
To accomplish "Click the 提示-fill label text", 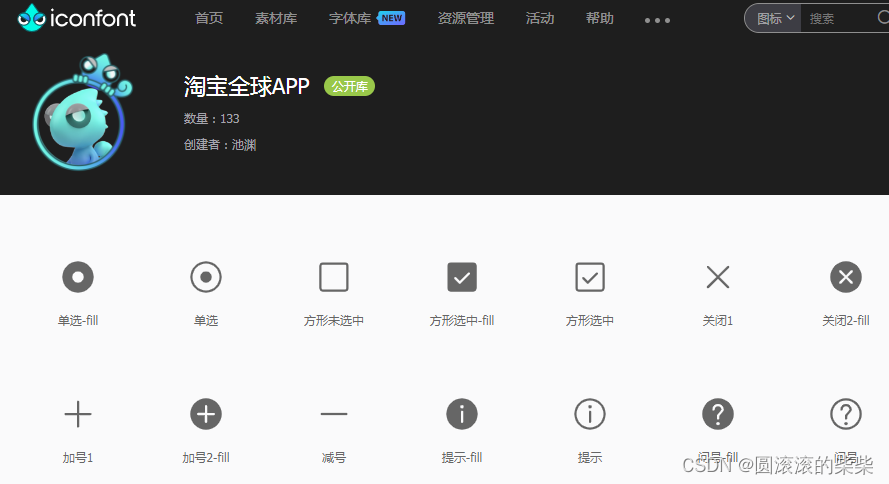I will click(462, 458).
